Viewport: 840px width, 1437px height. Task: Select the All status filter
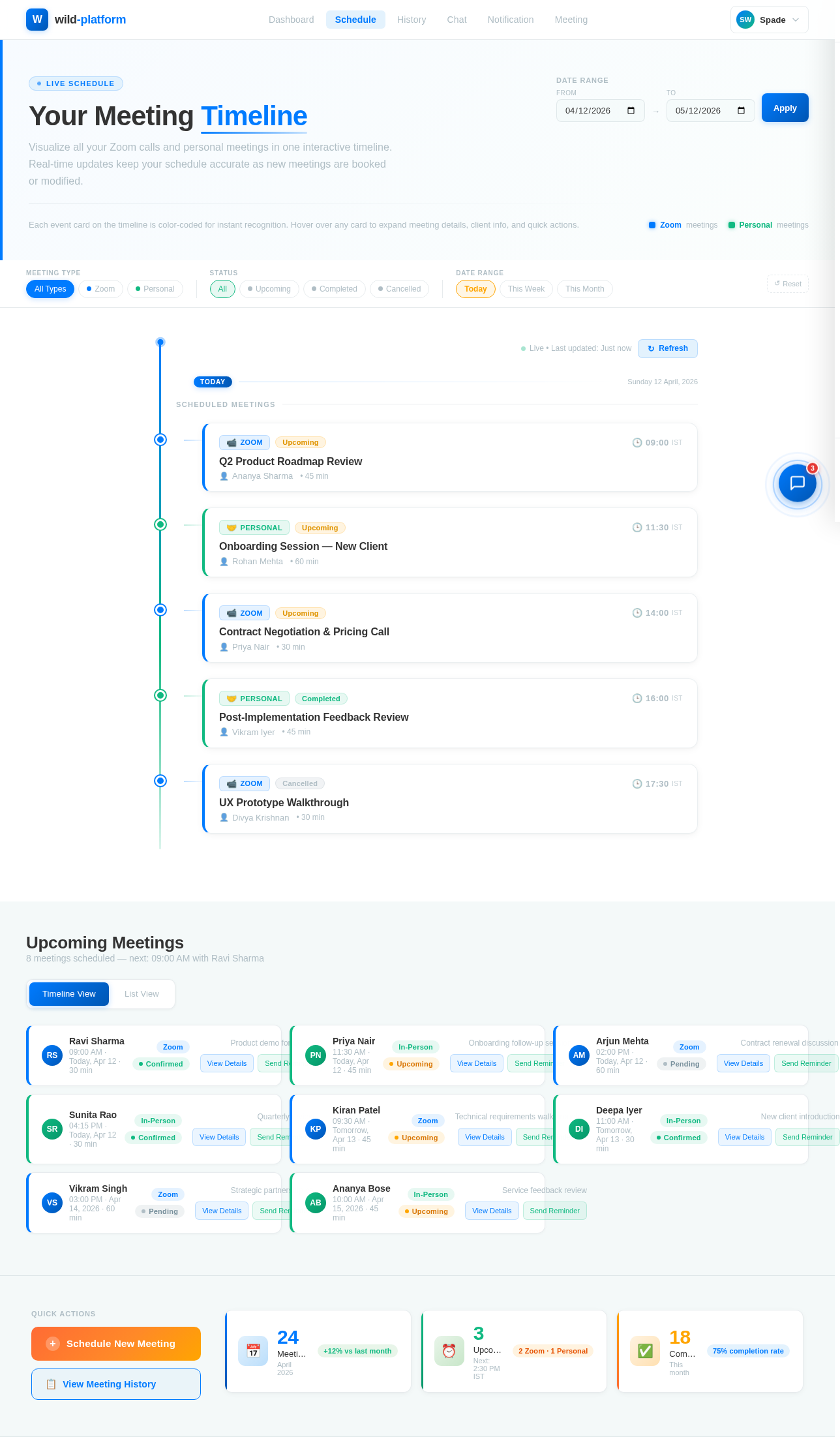(x=222, y=289)
